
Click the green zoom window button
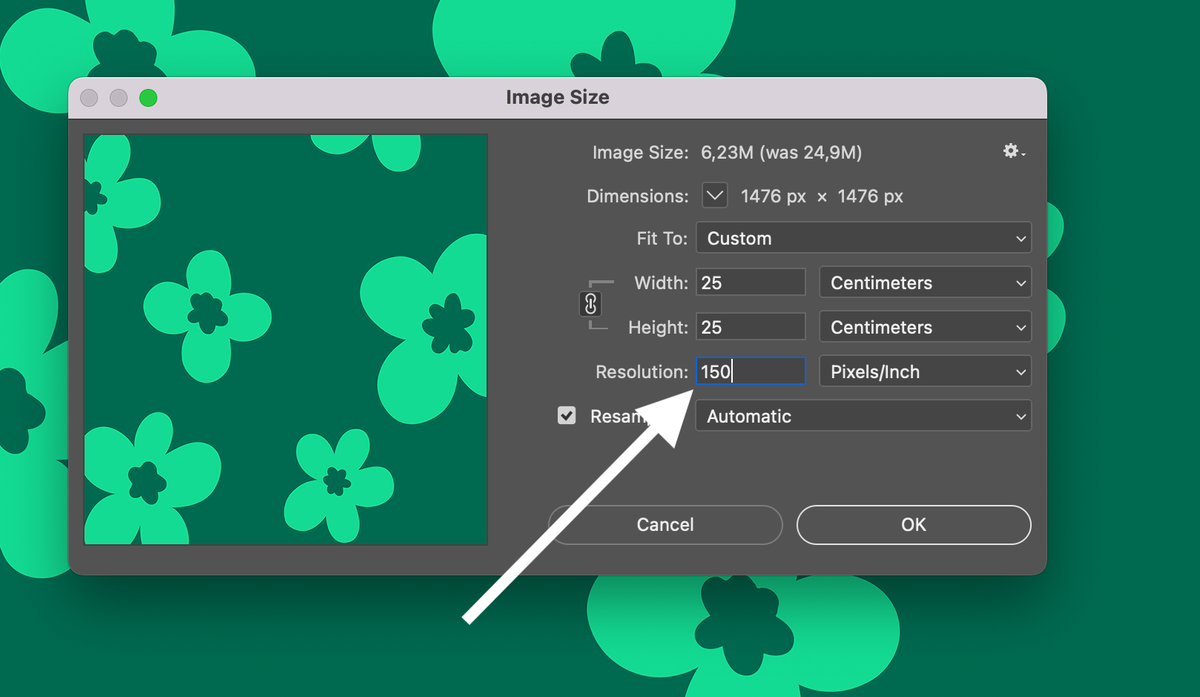point(148,98)
